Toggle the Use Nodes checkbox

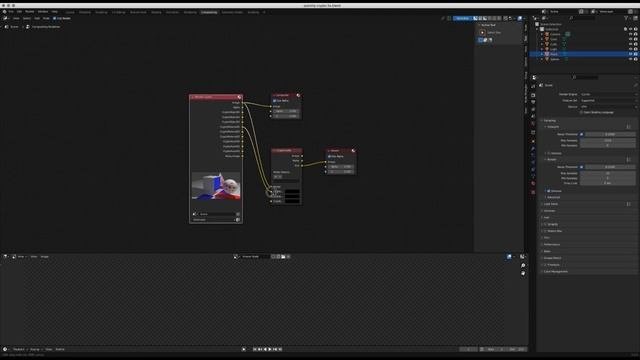coord(55,18)
